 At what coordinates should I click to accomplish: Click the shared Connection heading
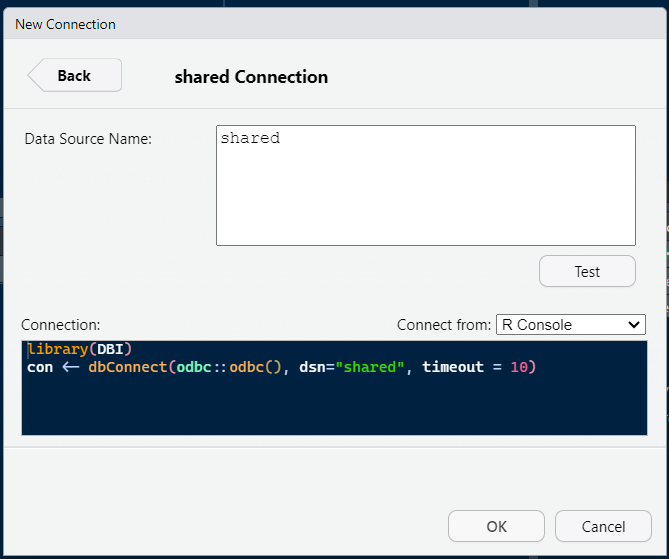pos(251,77)
